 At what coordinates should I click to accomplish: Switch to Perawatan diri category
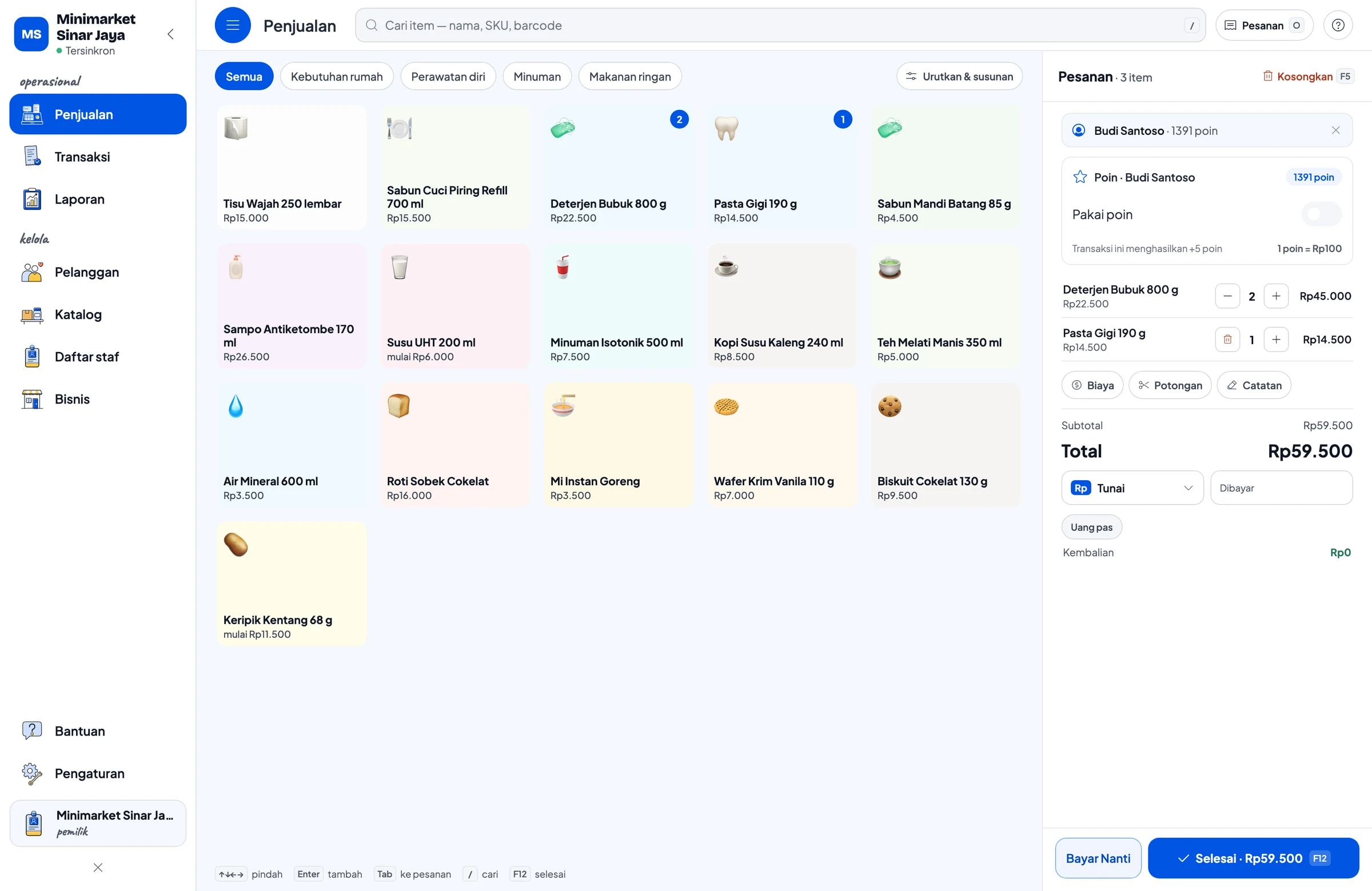click(448, 77)
